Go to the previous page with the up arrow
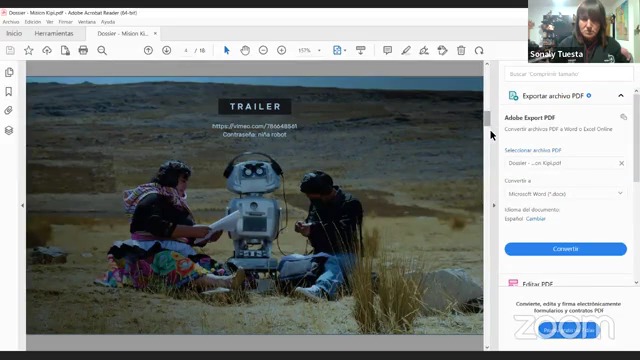This screenshot has width=640, height=360. pyautogui.click(x=149, y=50)
